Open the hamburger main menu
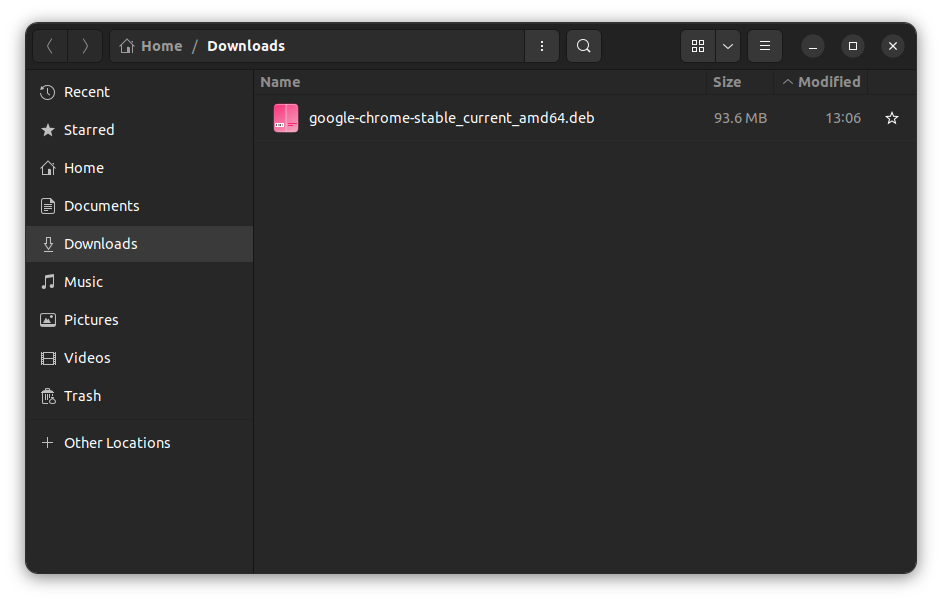Image resolution: width=942 pixels, height=602 pixels. (x=765, y=46)
